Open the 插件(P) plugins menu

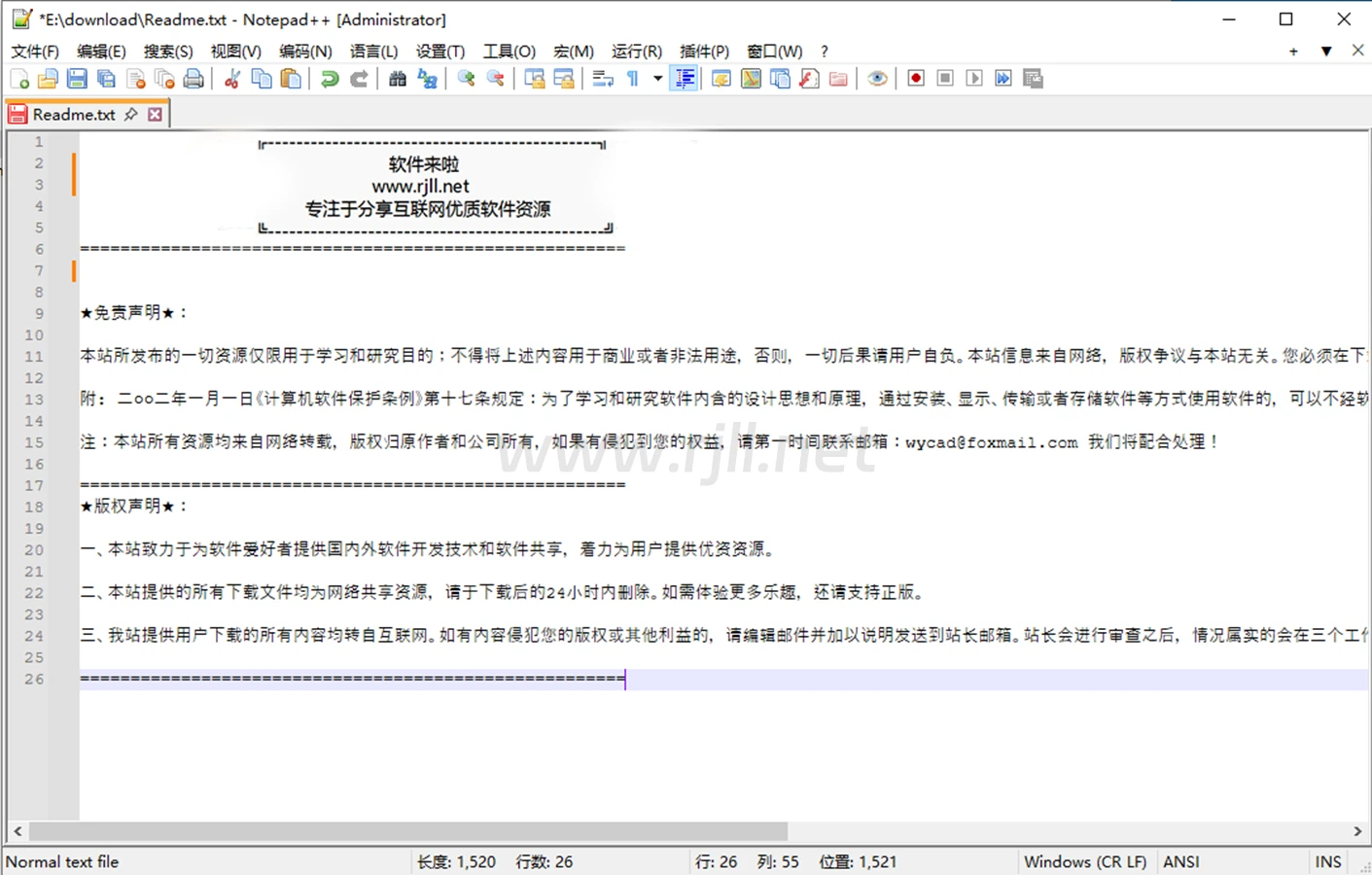pos(704,52)
